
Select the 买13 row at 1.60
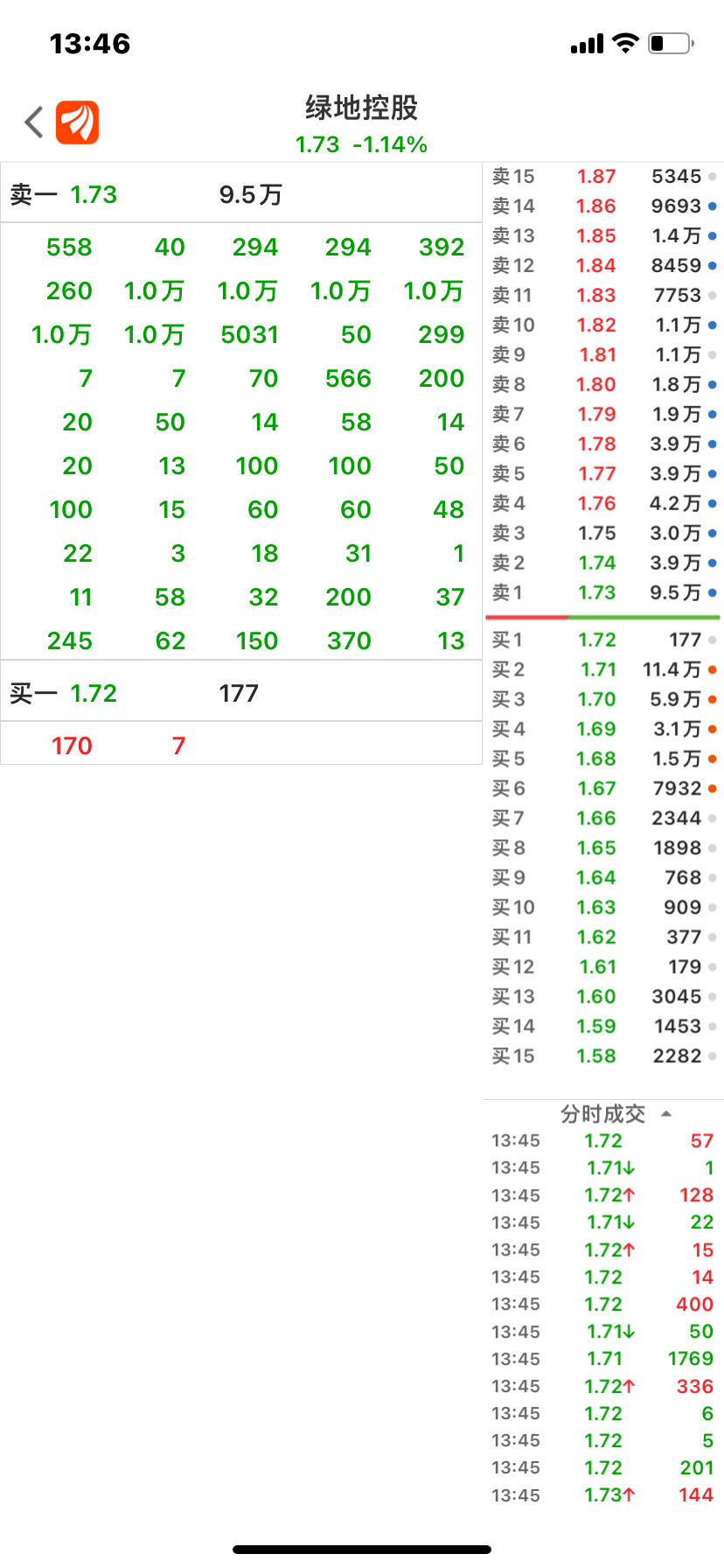click(x=603, y=997)
